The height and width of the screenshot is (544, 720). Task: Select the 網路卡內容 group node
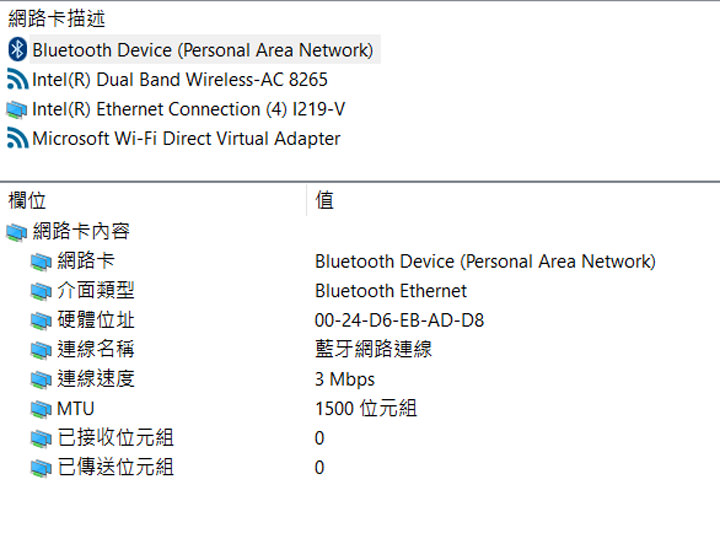[x=81, y=232]
